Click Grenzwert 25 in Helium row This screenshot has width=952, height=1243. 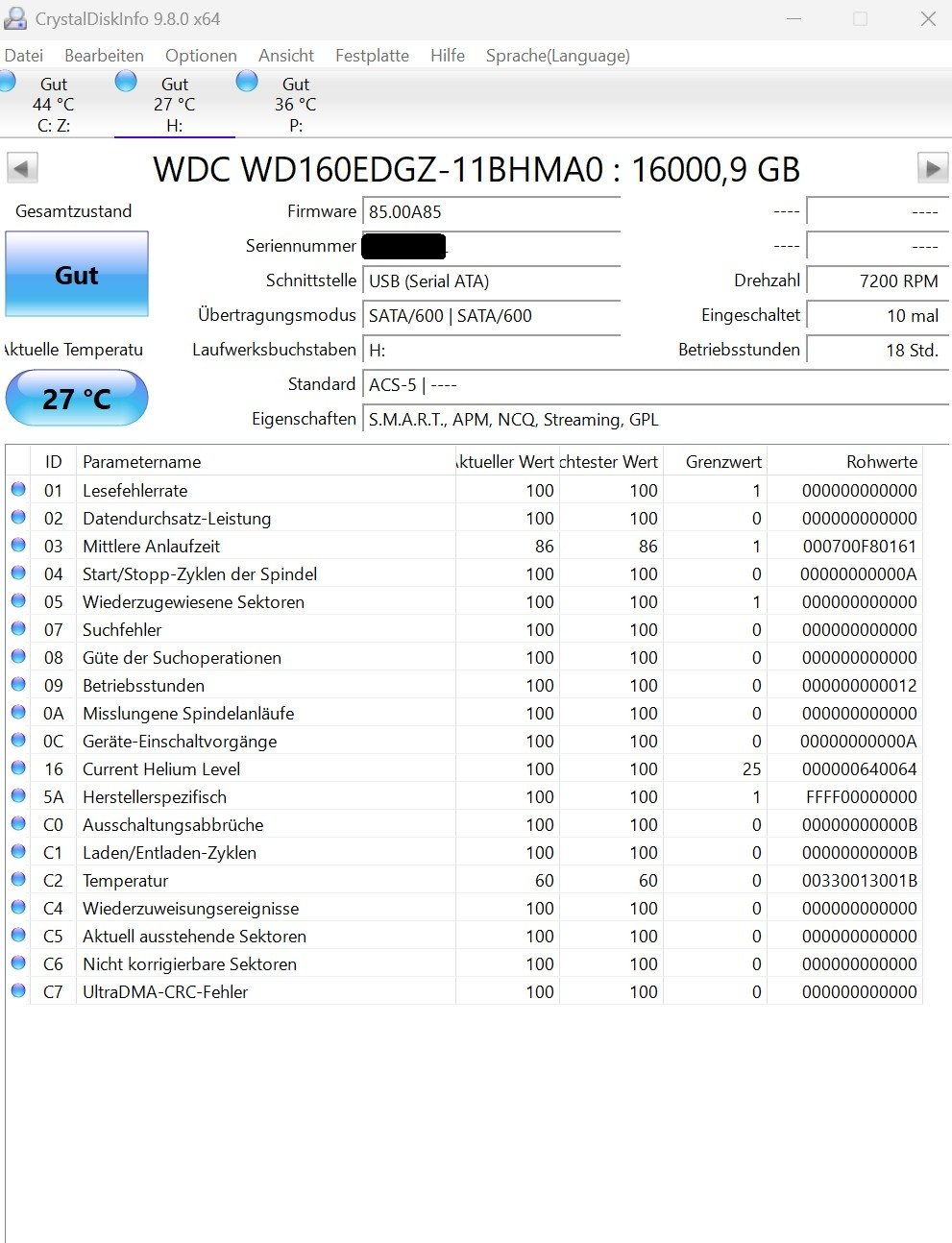coord(751,768)
